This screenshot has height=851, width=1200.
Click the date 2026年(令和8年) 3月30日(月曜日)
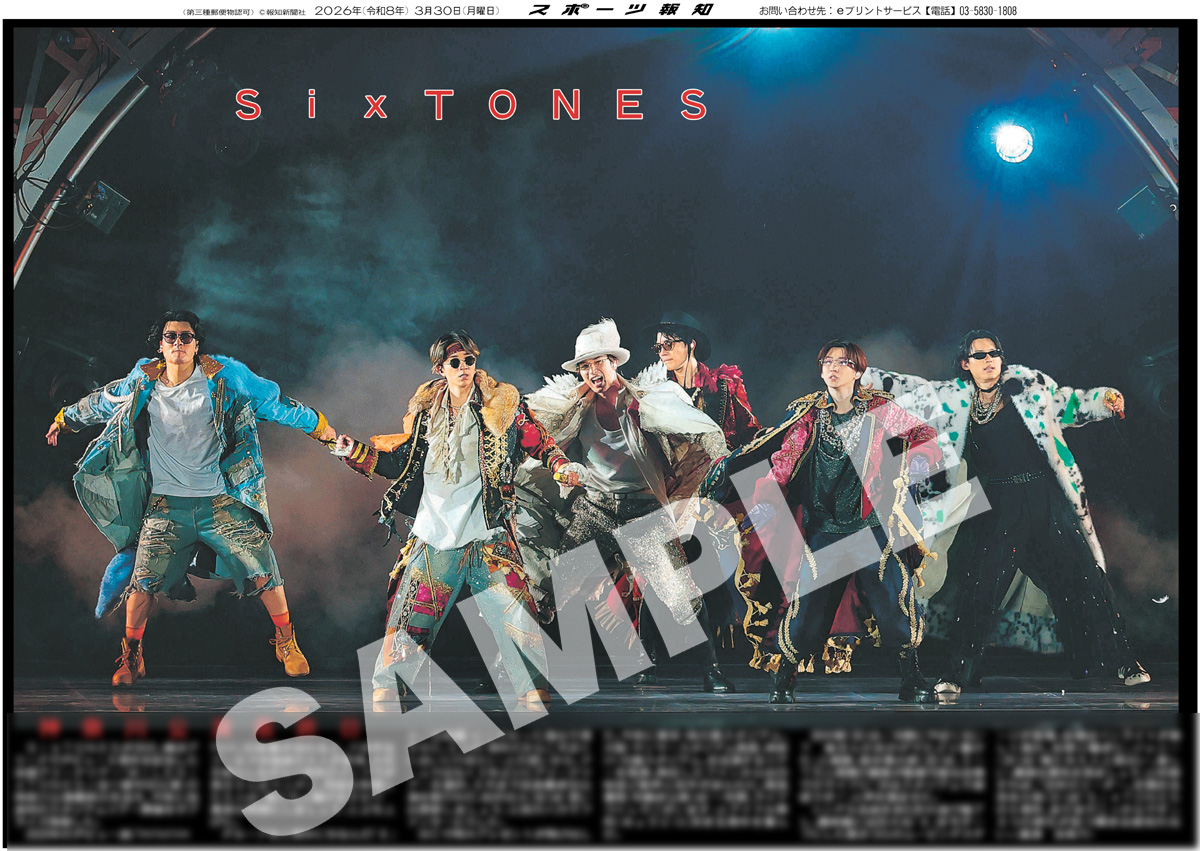[x=407, y=11]
